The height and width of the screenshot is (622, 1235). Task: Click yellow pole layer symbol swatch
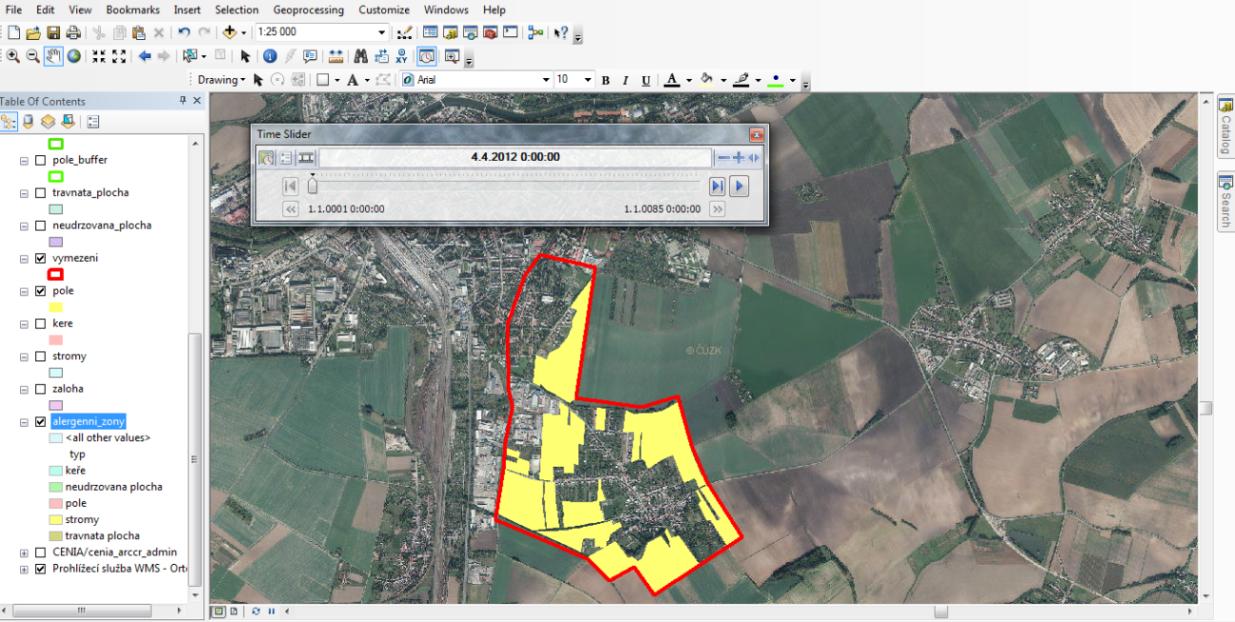coord(56,306)
